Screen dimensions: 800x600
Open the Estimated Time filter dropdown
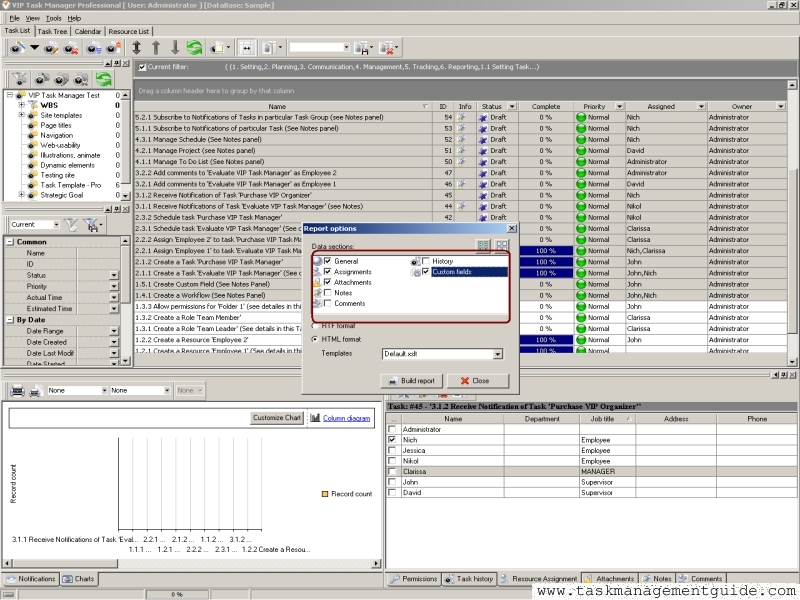[x=114, y=309]
